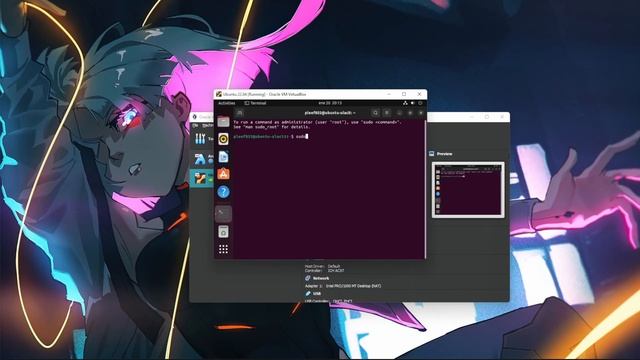
Task: Click the terminal vertical scrollbar
Action: coord(424,189)
